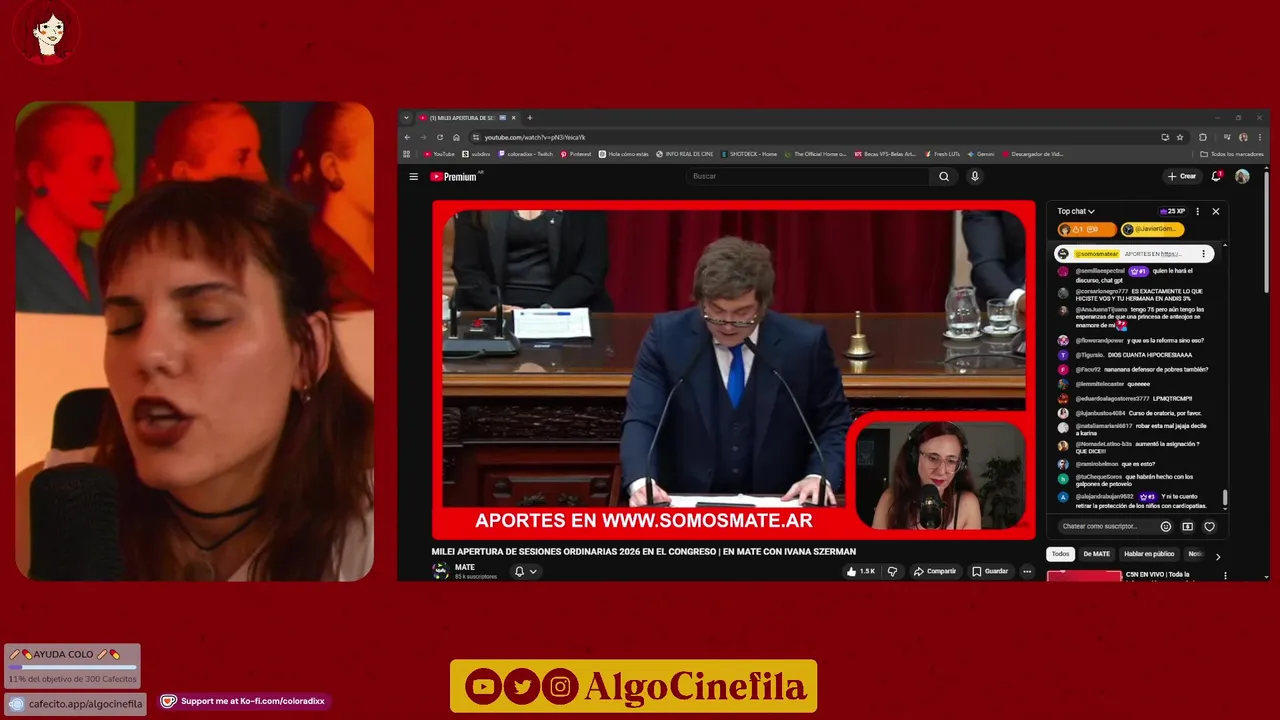This screenshot has width=1280, height=720.
Task: Click the Crear button on YouTube
Action: (x=1182, y=176)
